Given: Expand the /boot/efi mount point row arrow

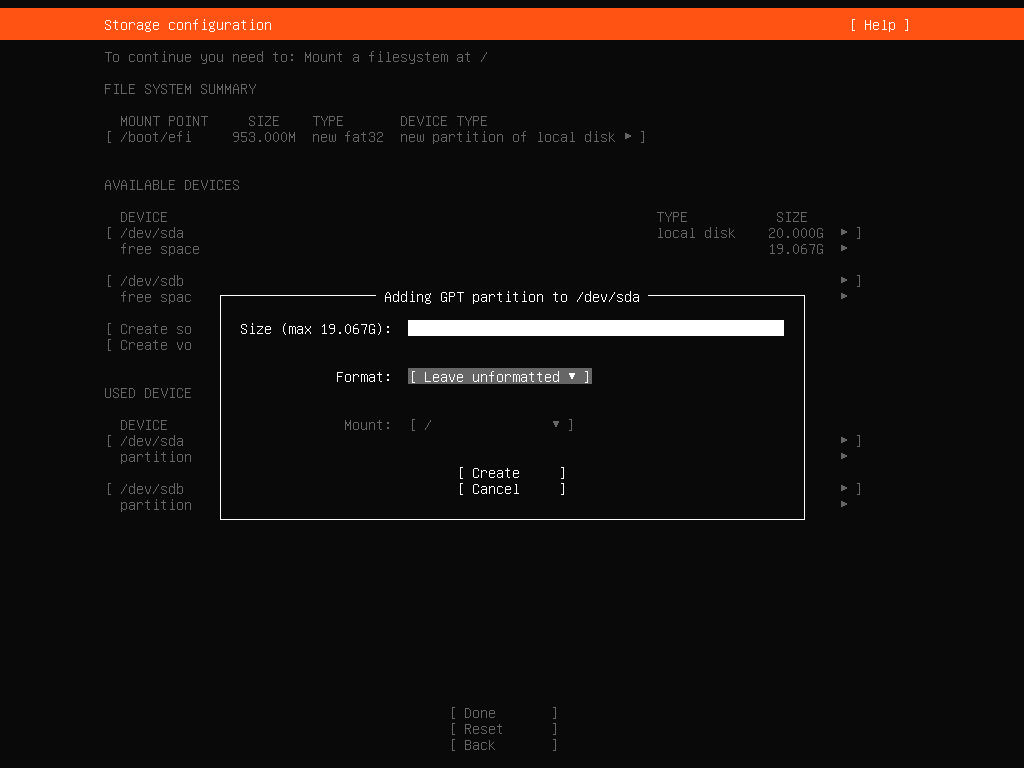Looking at the screenshot, I should coord(628,137).
